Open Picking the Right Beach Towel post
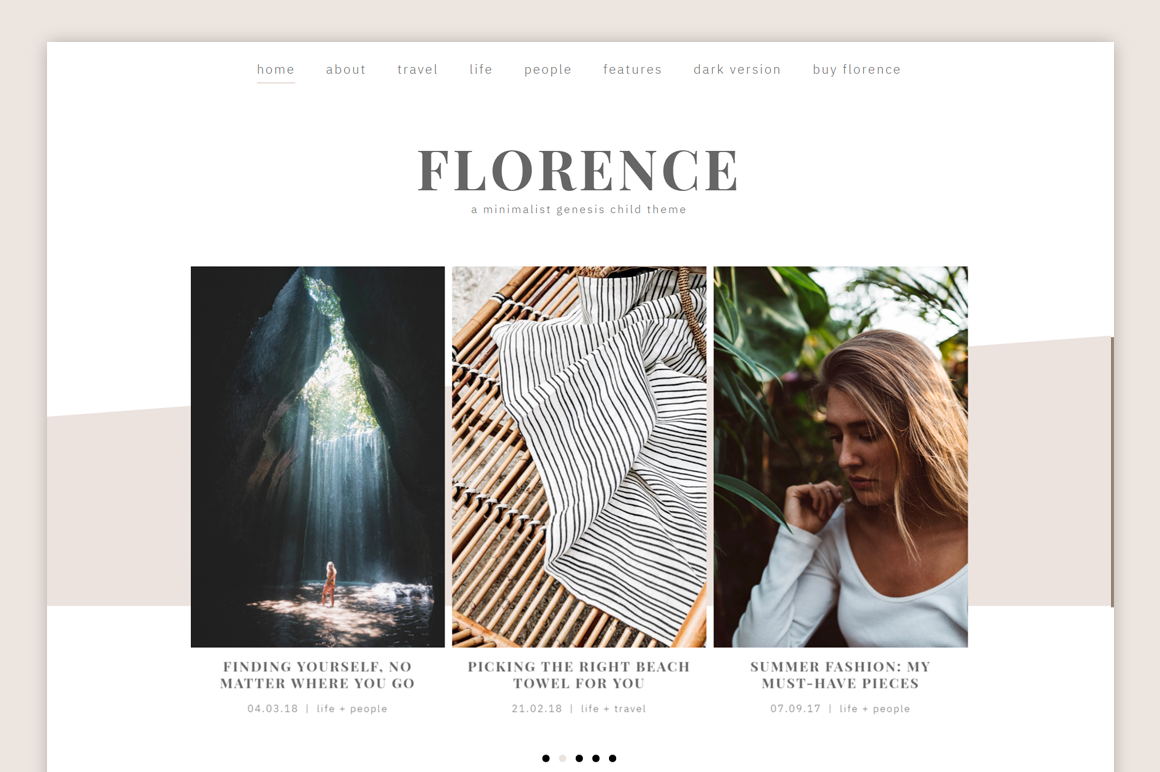The width and height of the screenshot is (1160, 772). [x=579, y=675]
